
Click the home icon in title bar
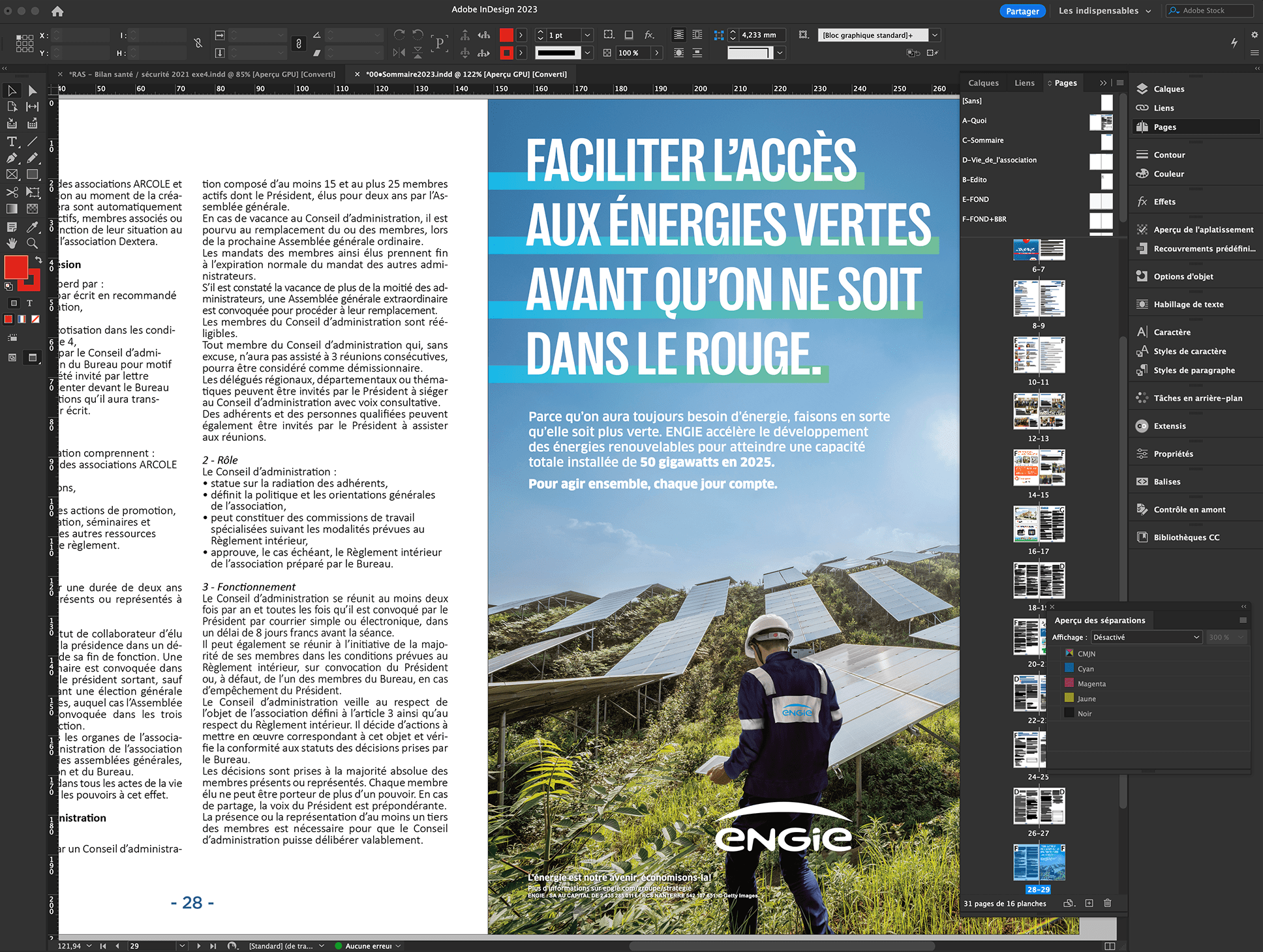click(57, 11)
